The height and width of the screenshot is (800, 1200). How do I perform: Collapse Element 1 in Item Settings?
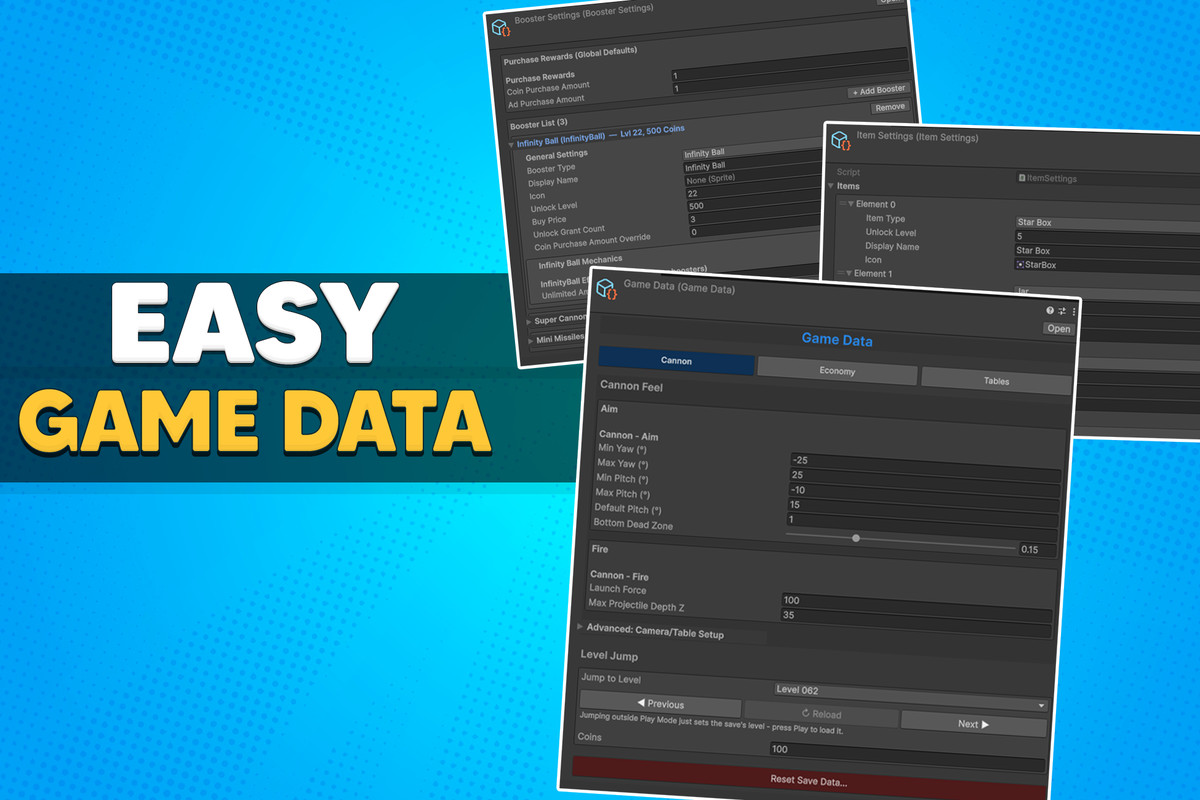point(849,273)
